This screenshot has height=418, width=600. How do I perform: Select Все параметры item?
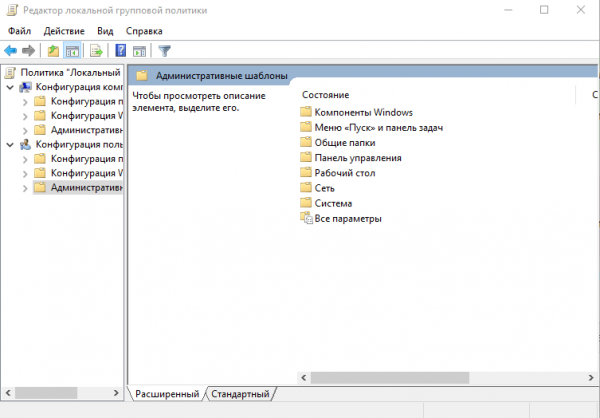click(348, 219)
